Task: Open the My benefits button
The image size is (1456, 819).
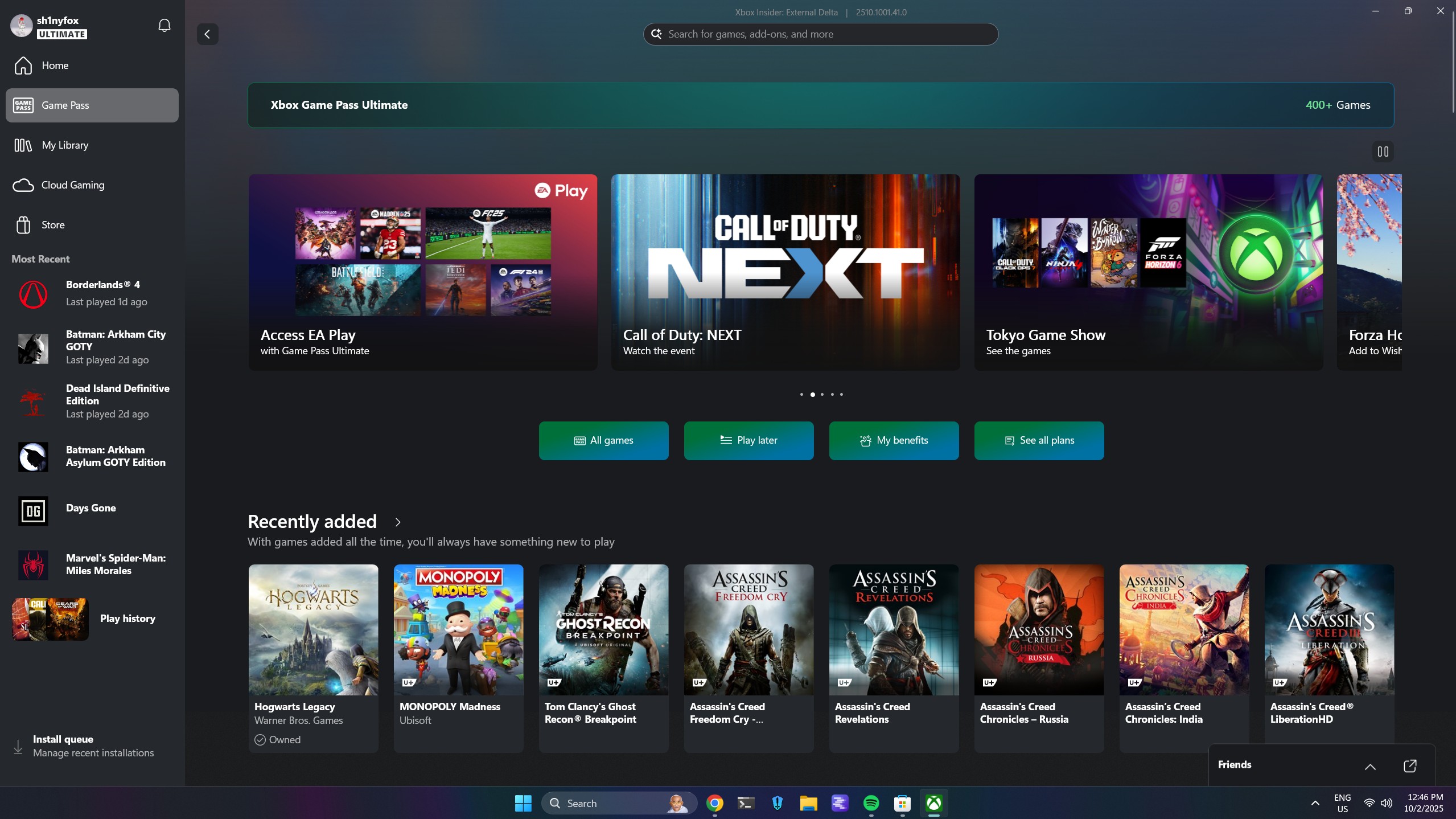Action: (x=894, y=440)
